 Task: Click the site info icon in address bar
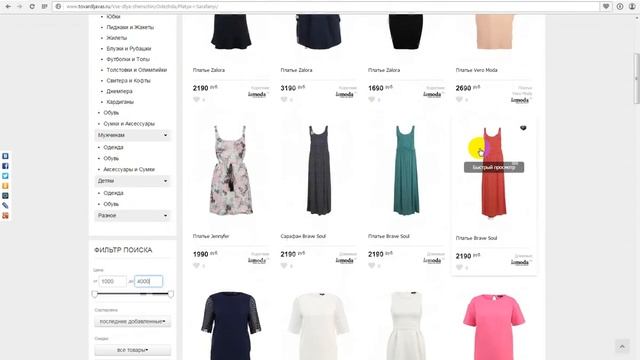click(58, 7)
